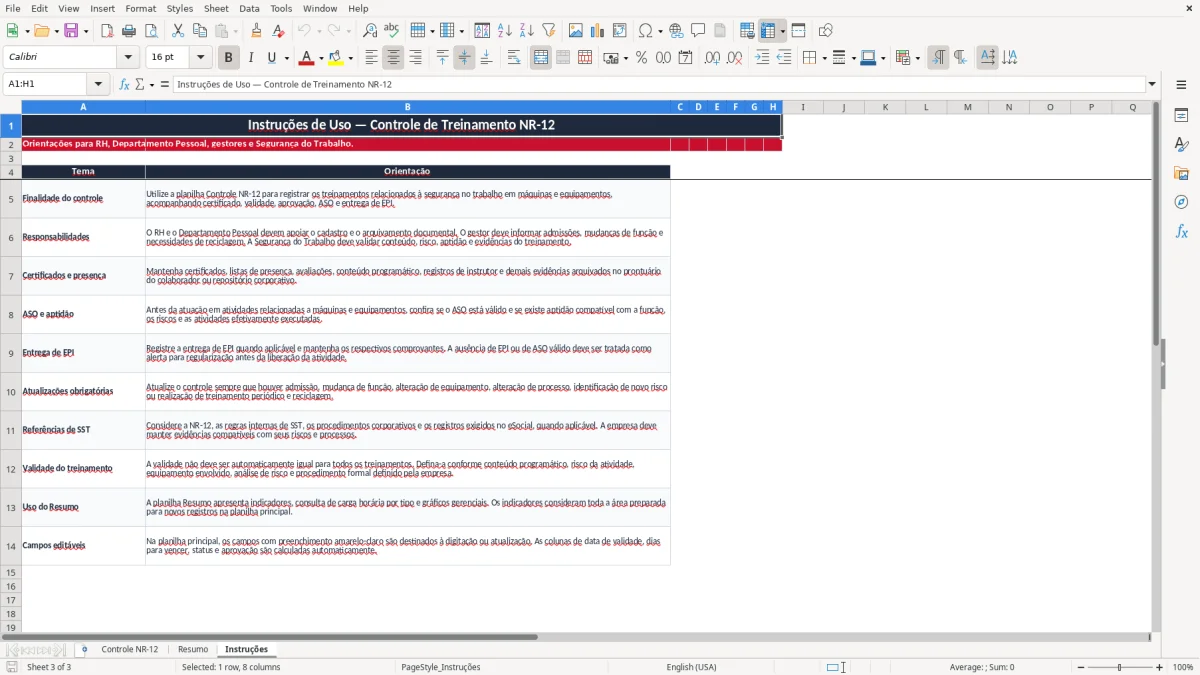Increase indent
The height and width of the screenshot is (675, 1200).
click(x=762, y=58)
